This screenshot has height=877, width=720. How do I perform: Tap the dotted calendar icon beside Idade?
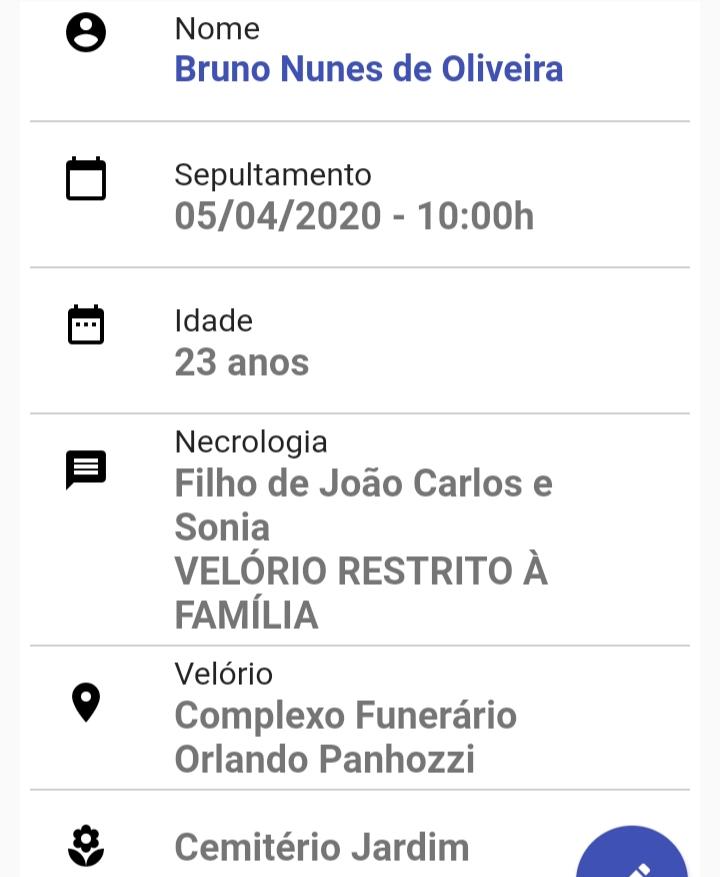pos(86,324)
